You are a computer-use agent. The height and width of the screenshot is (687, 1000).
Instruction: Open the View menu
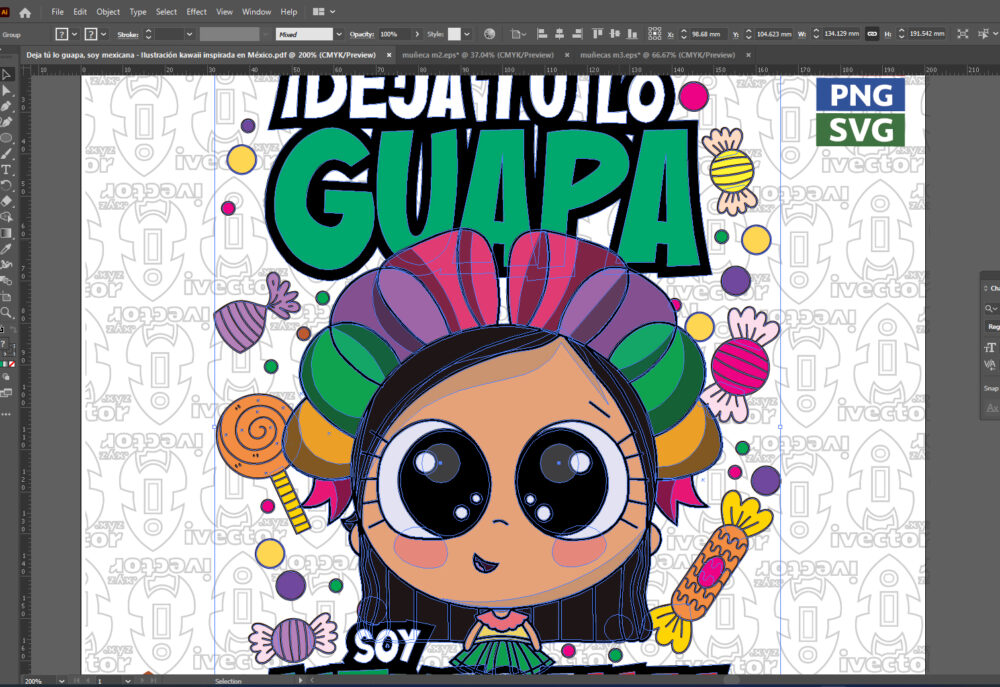click(224, 12)
